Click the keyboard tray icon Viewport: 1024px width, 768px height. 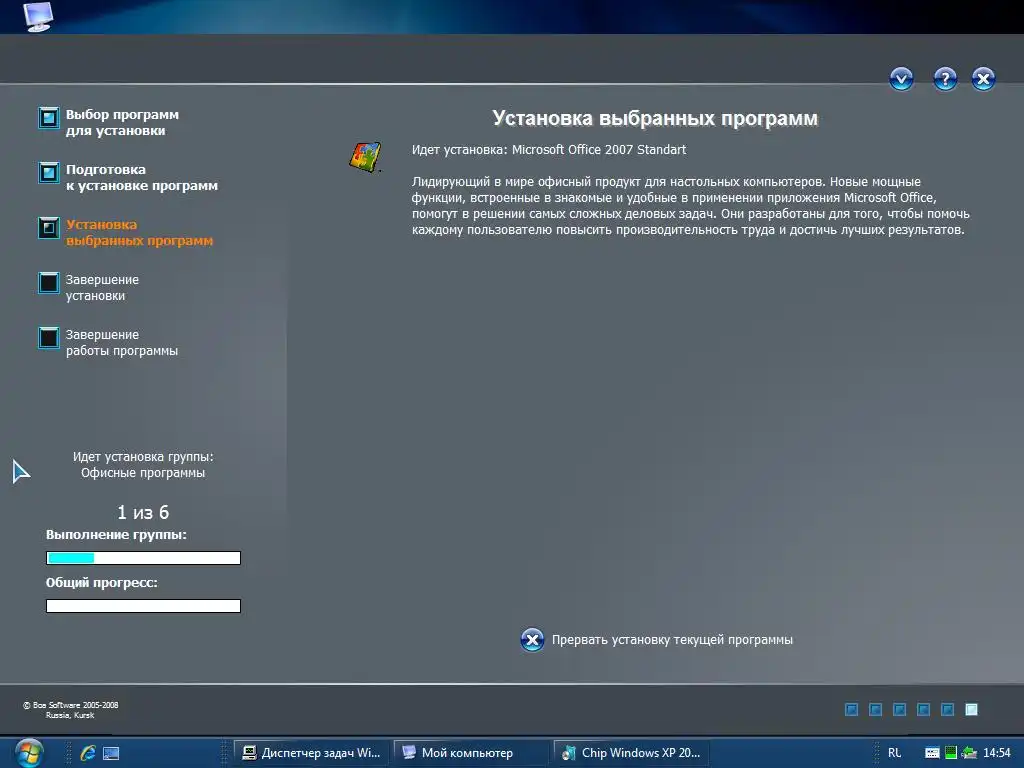(933, 753)
